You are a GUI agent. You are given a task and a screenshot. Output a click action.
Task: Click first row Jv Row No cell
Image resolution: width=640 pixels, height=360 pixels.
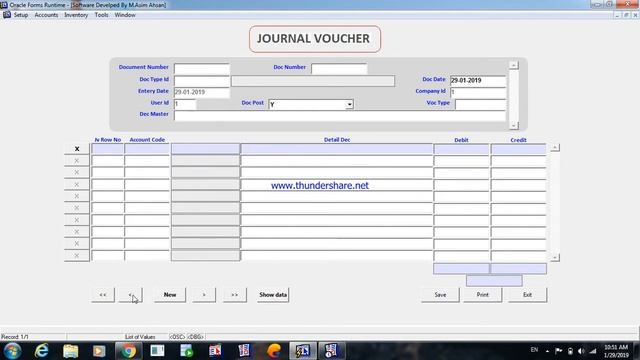click(107, 149)
